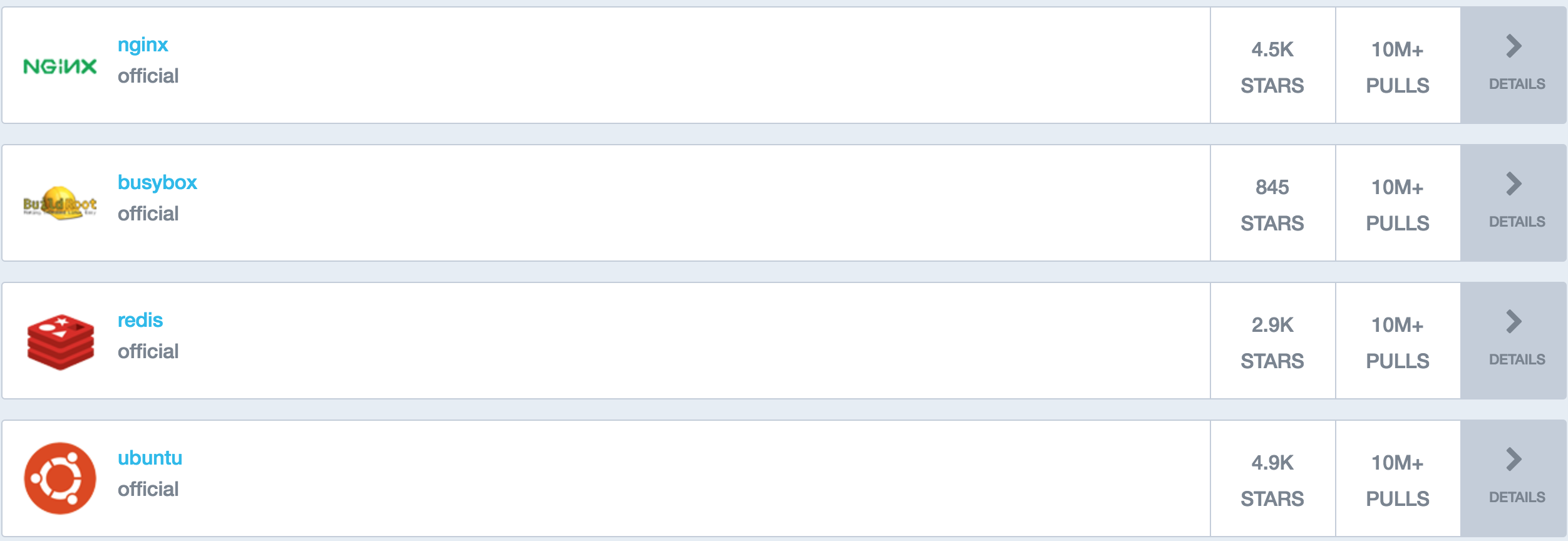Click nginx 4.5K stars count
Image resolution: width=1568 pixels, height=541 pixels.
tap(1272, 49)
